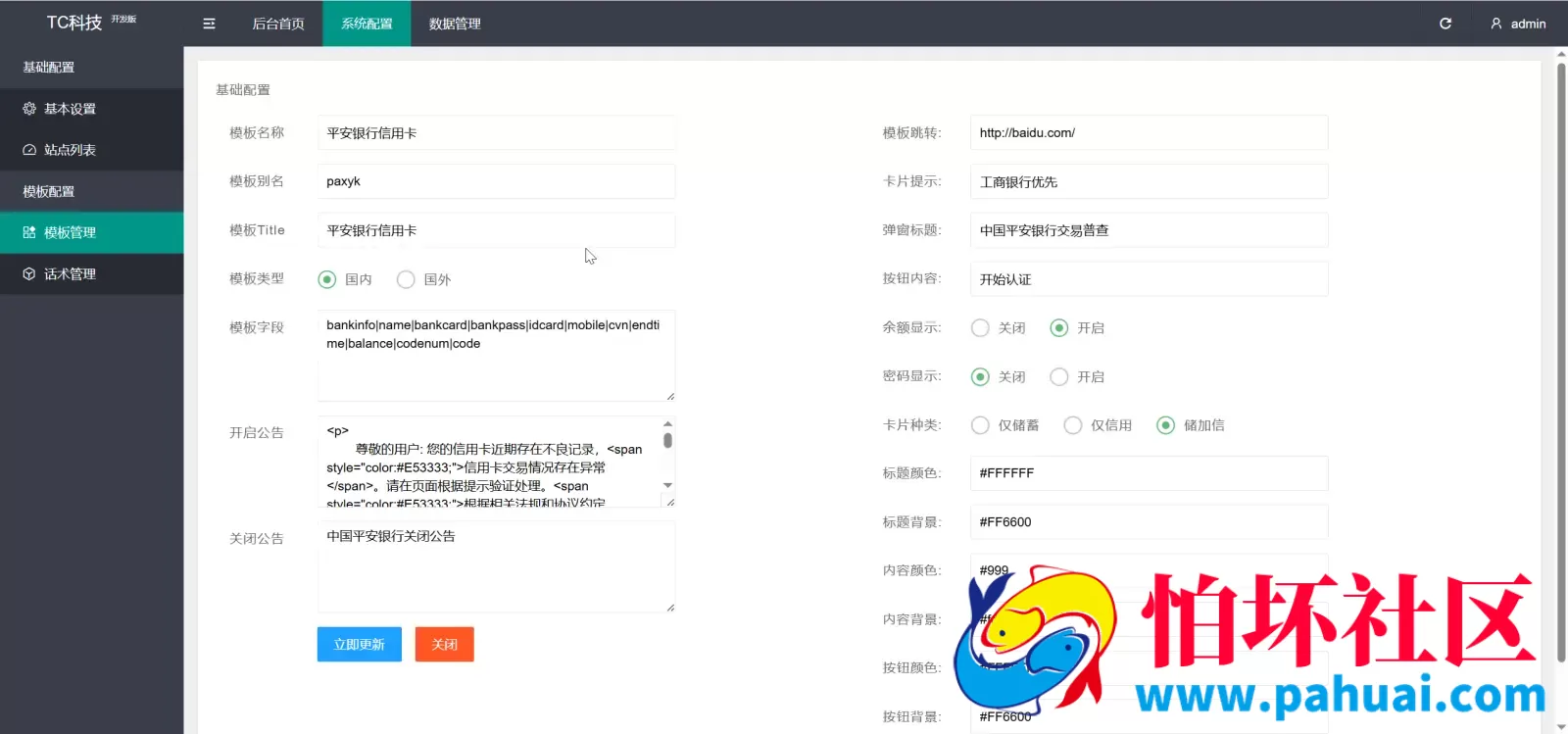
Task: Open the admin user menu
Action: [1518, 24]
